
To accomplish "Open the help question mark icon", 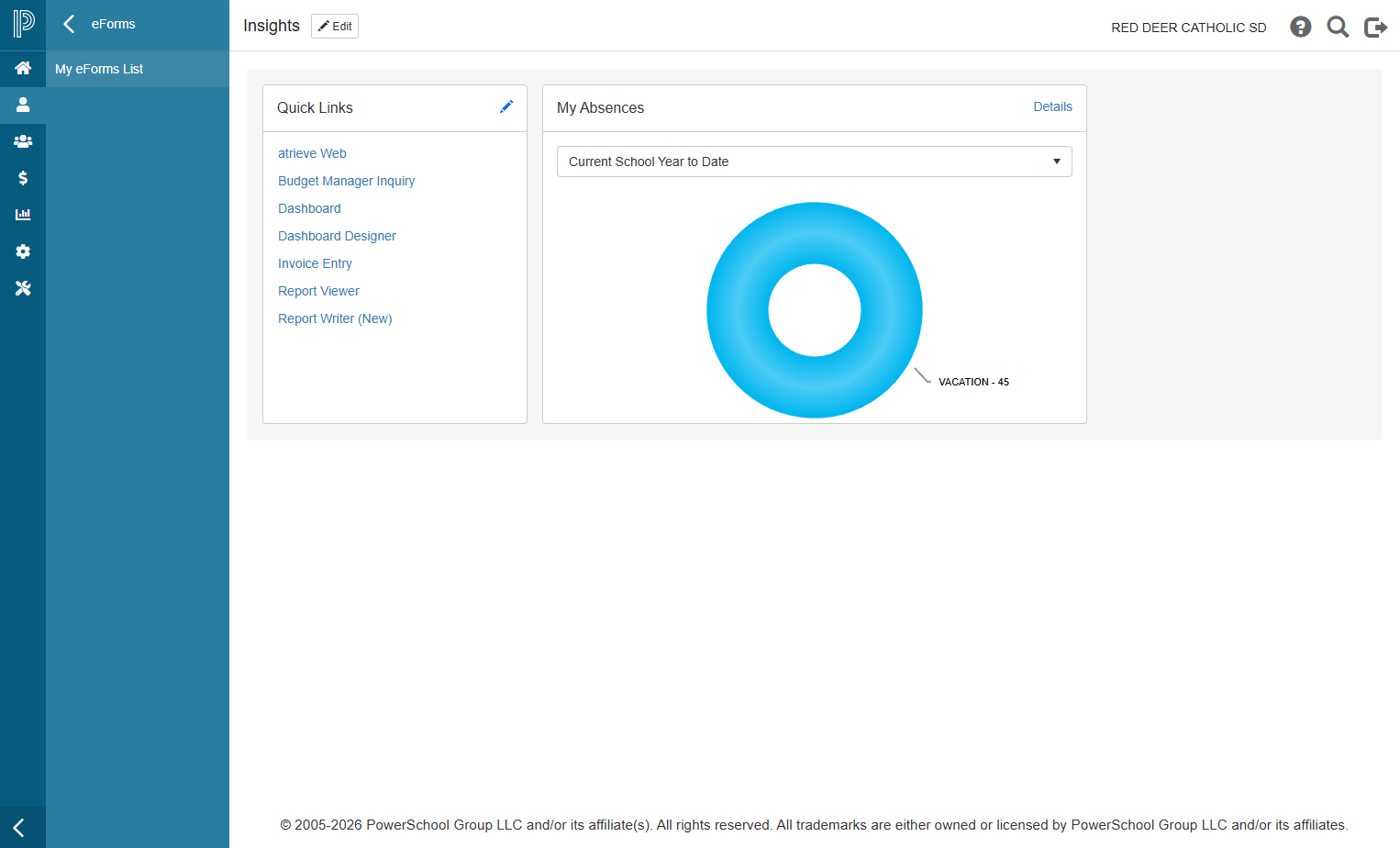I will click(1301, 27).
